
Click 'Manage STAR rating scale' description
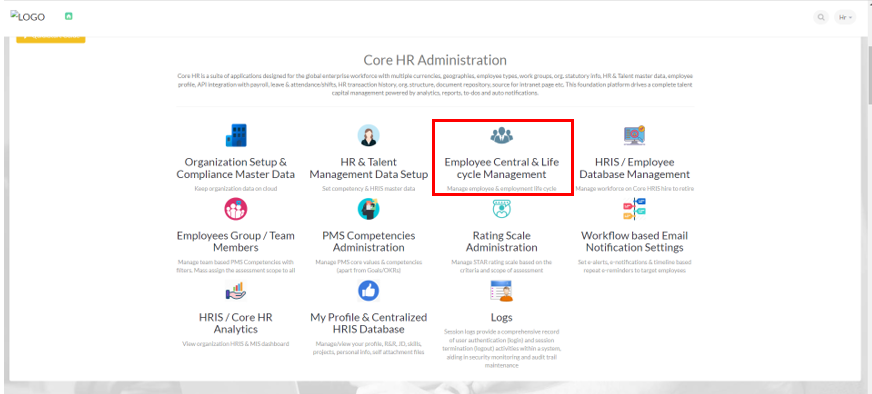coord(502,266)
